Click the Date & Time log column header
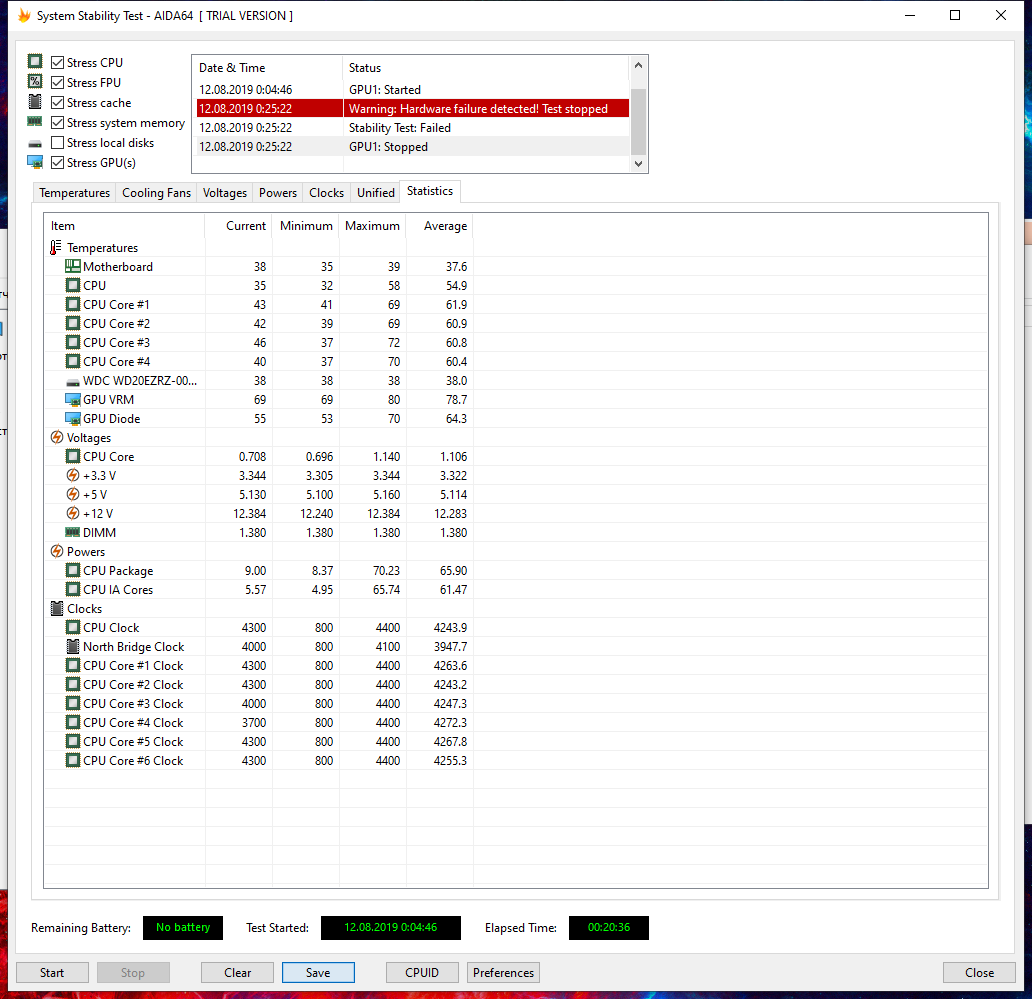The width and height of the screenshot is (1032, 999). click(x=269, y=68)
